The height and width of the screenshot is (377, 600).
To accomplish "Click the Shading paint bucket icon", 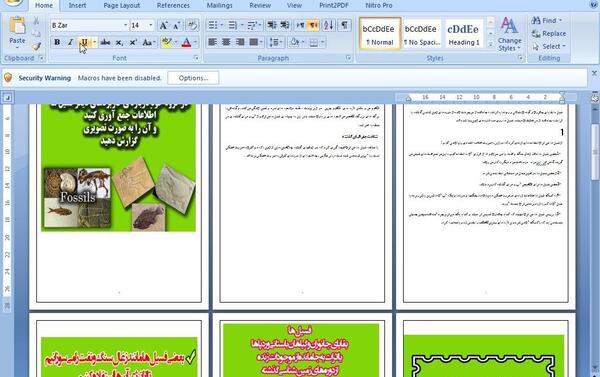I will [294, 42].
